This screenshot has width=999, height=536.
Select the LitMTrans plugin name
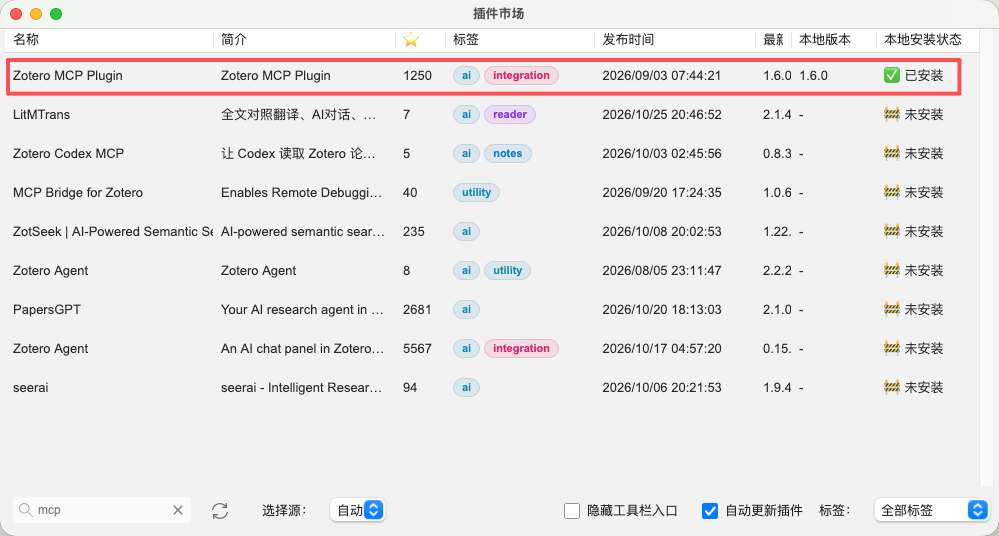41,115
